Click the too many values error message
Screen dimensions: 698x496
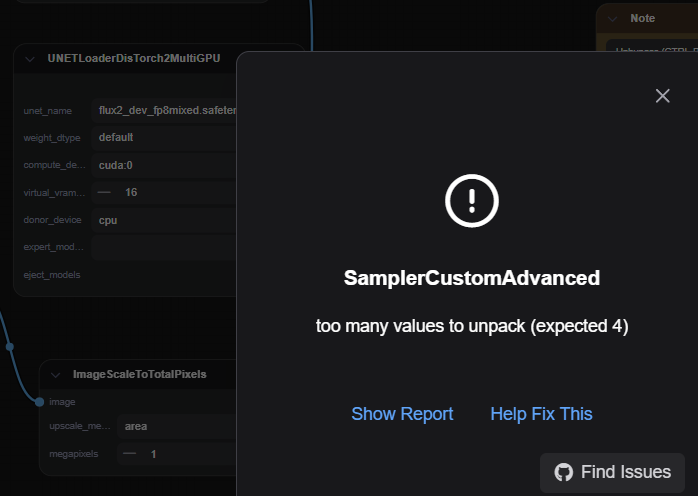[x=472, y=326]
